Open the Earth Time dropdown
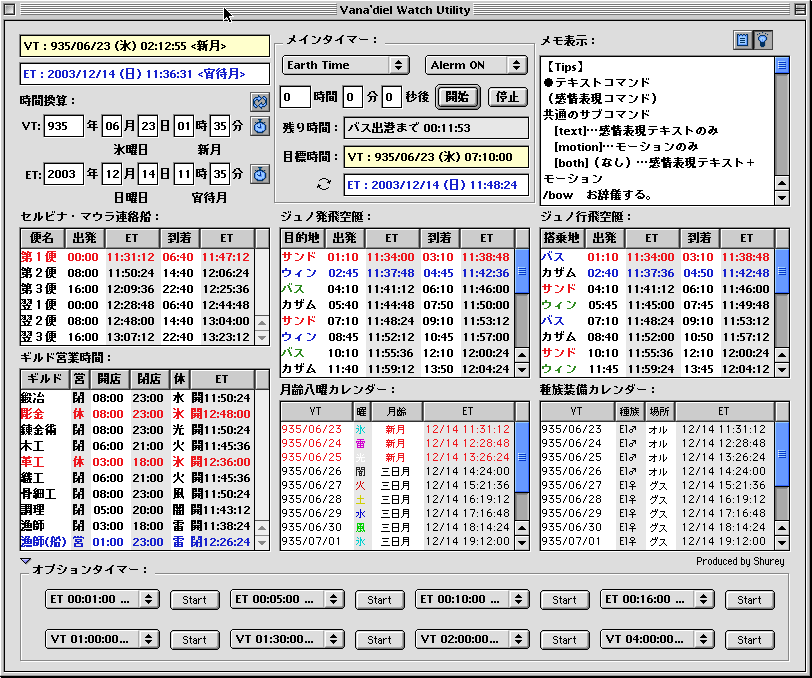 tap(346, 65)
